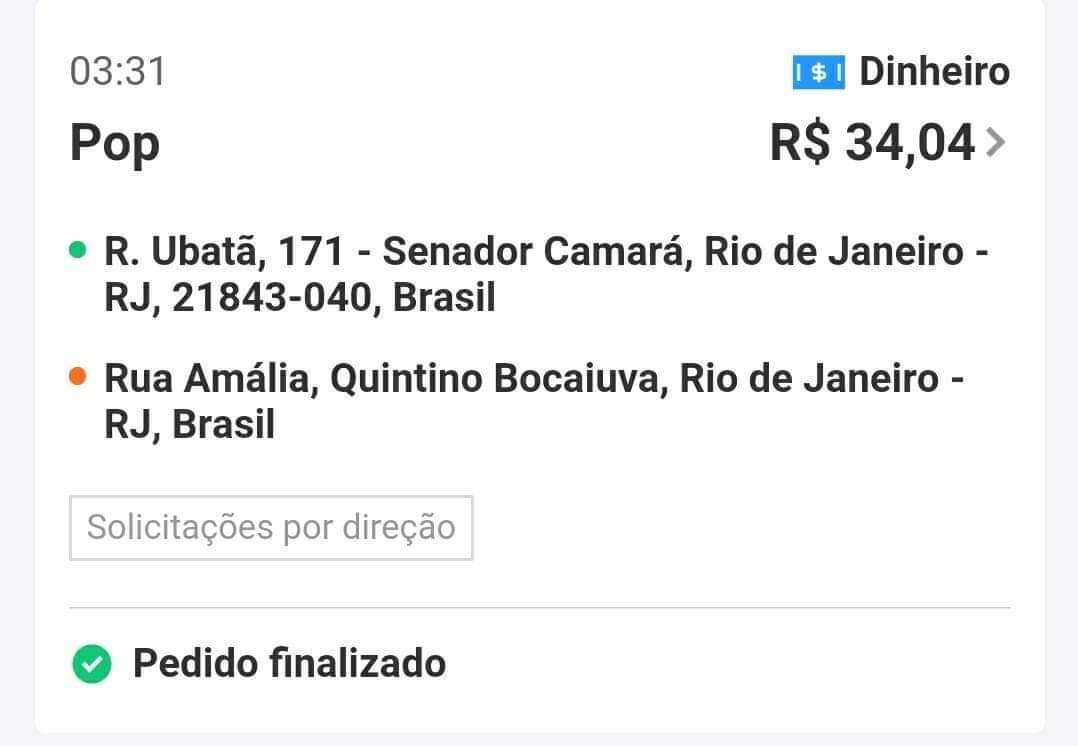
Task: Select the Dinheiro payment label
Action: (934, 72)
